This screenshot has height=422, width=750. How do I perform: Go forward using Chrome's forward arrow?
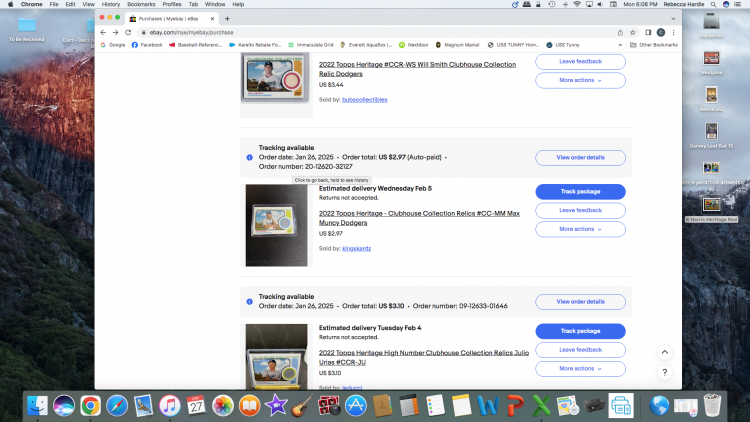pos(115,33)
